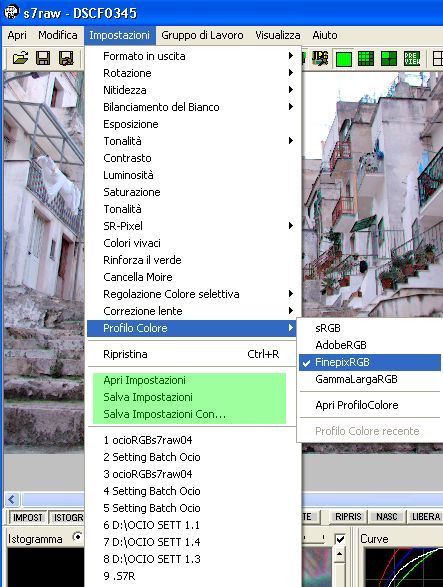Open recent setting 4 Setting Batch Ocio
Viewport: 443px width, 587px height.
tap(193, 491)
